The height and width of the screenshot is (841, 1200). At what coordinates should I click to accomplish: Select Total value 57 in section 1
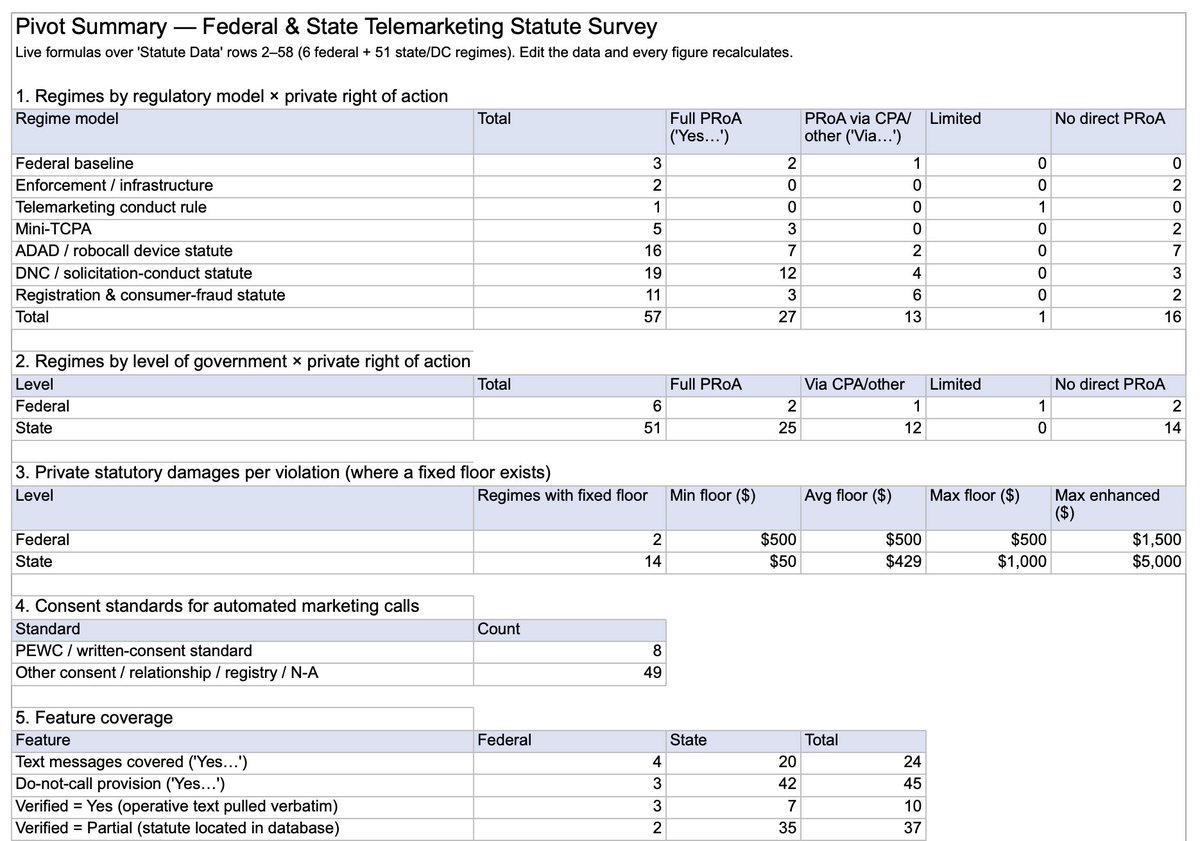(570, 317)
